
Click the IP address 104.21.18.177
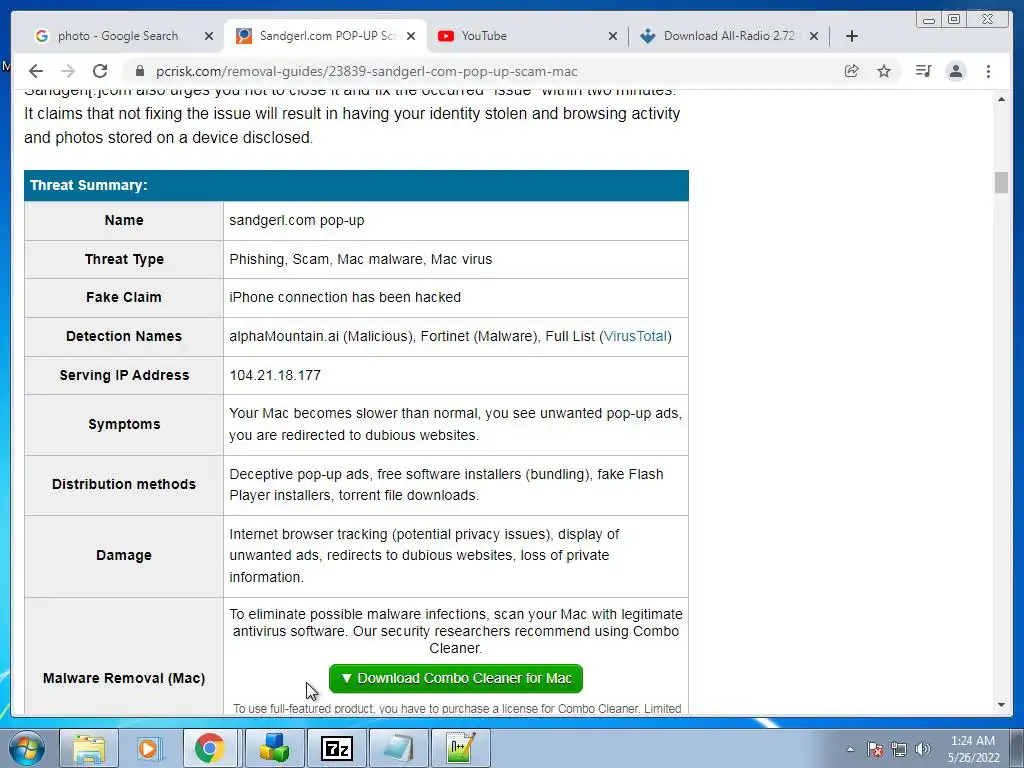[275, 376]
